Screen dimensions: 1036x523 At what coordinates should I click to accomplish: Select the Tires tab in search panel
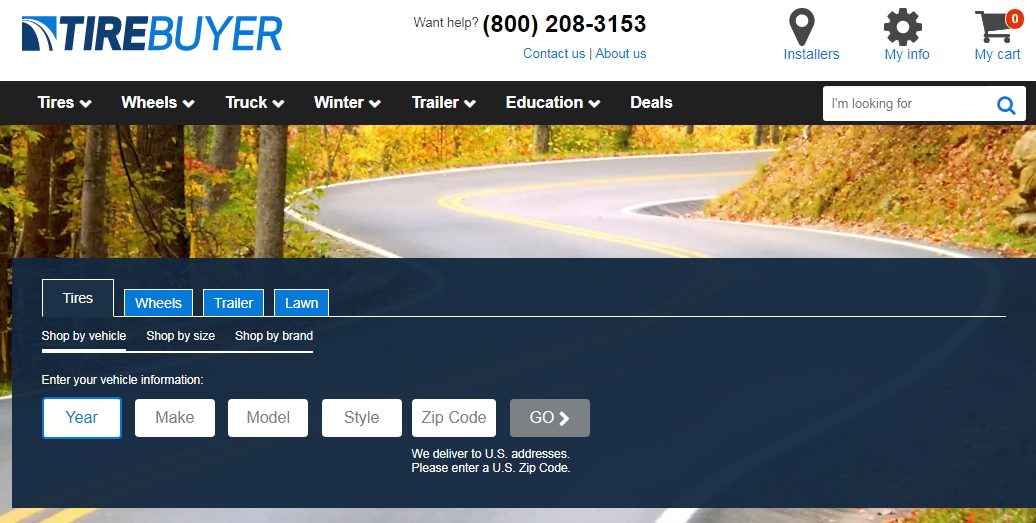[78, 298]
